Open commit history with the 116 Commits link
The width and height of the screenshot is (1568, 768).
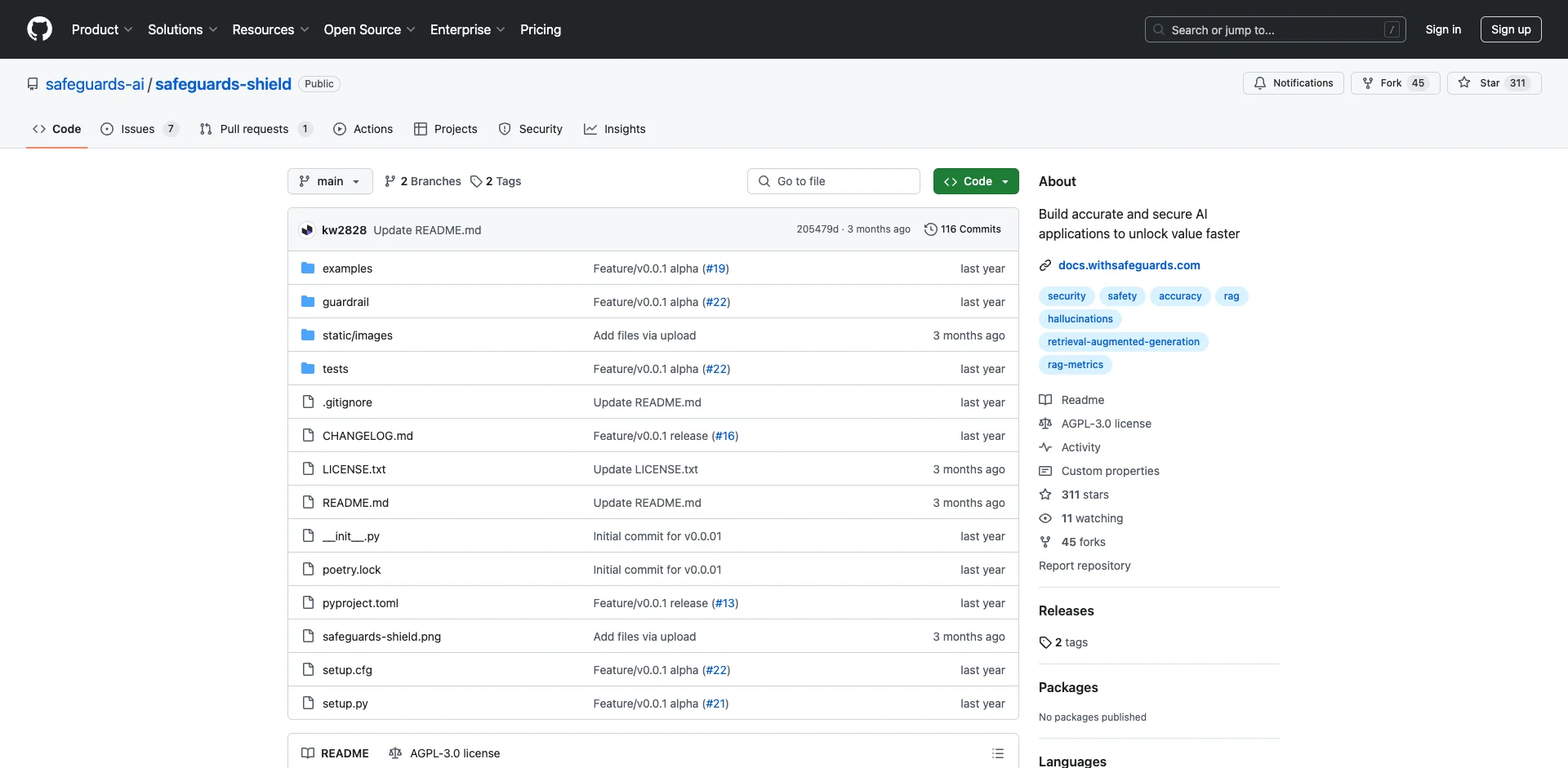962,229
